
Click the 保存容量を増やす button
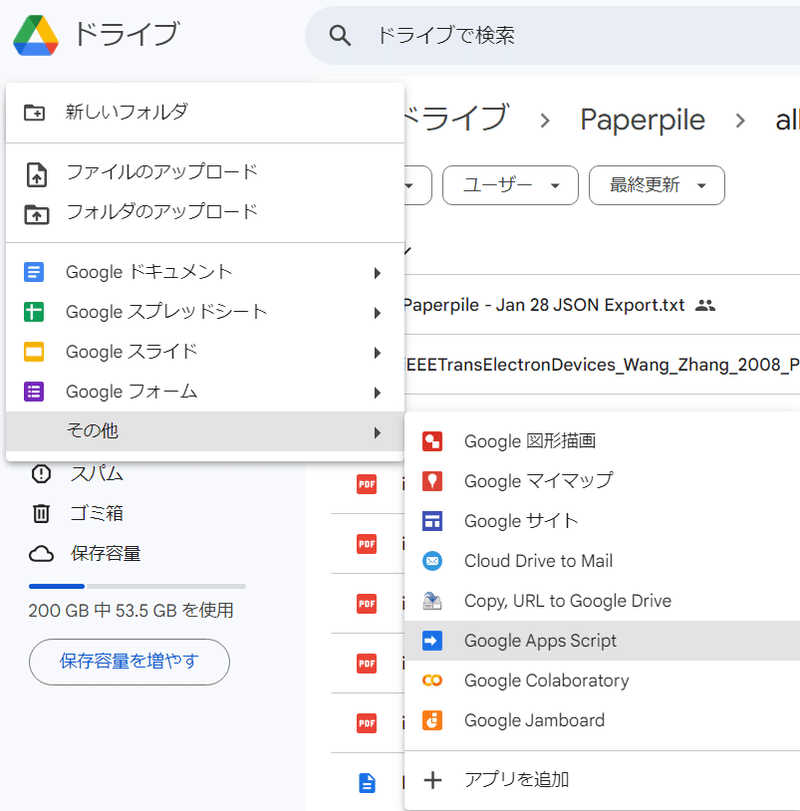[129, 662]
